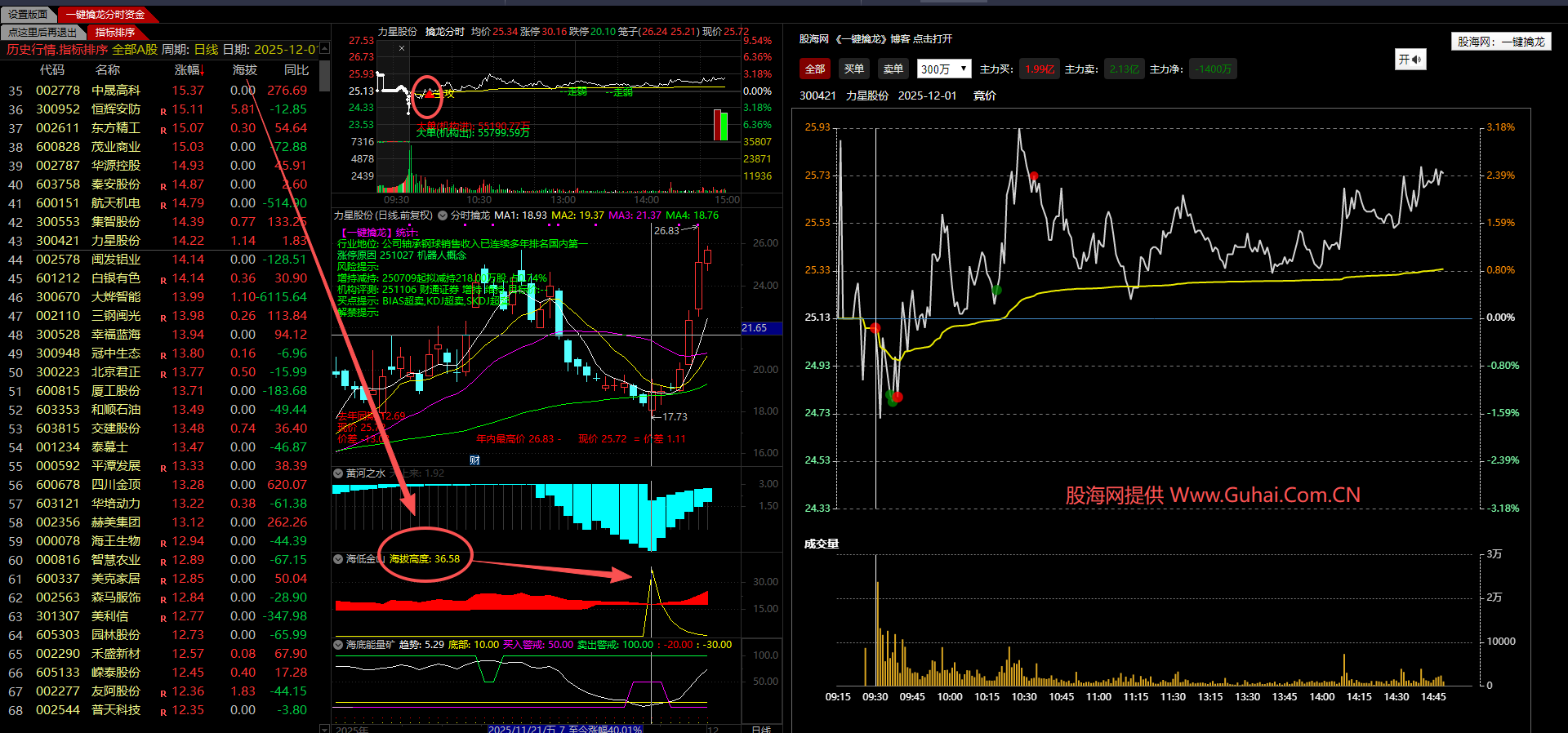
Task: Toggle the sound 开 speaker button
Action: (x=1410, y=60)
